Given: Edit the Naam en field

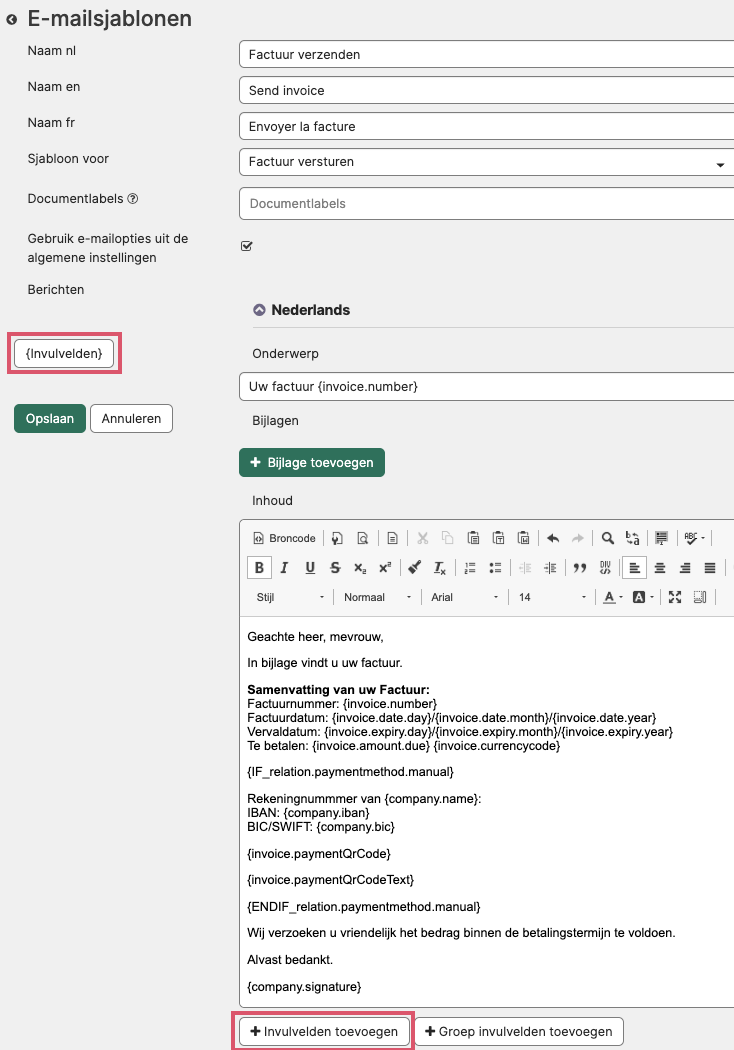Looking at the screenshot, I should point(486,90).
